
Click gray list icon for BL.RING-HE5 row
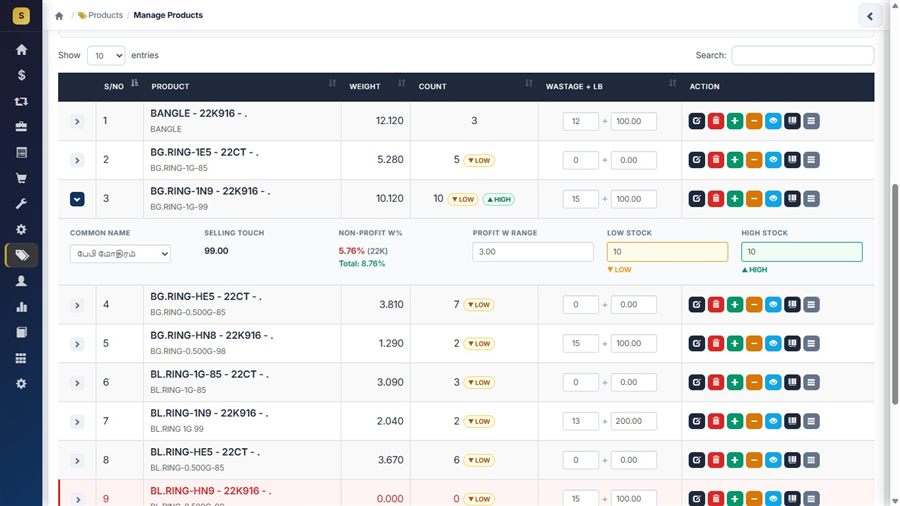point(811,460)
